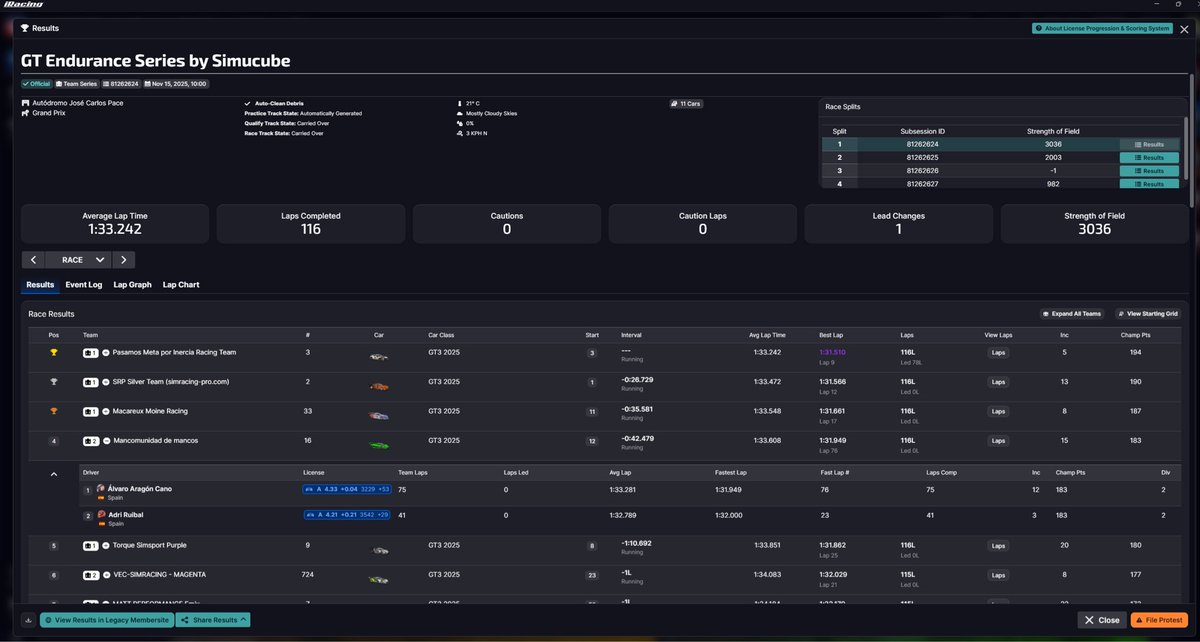Go to previous session with left arrow
The height and width of the screenshot is (642, 1200).
tap(34, 259)
